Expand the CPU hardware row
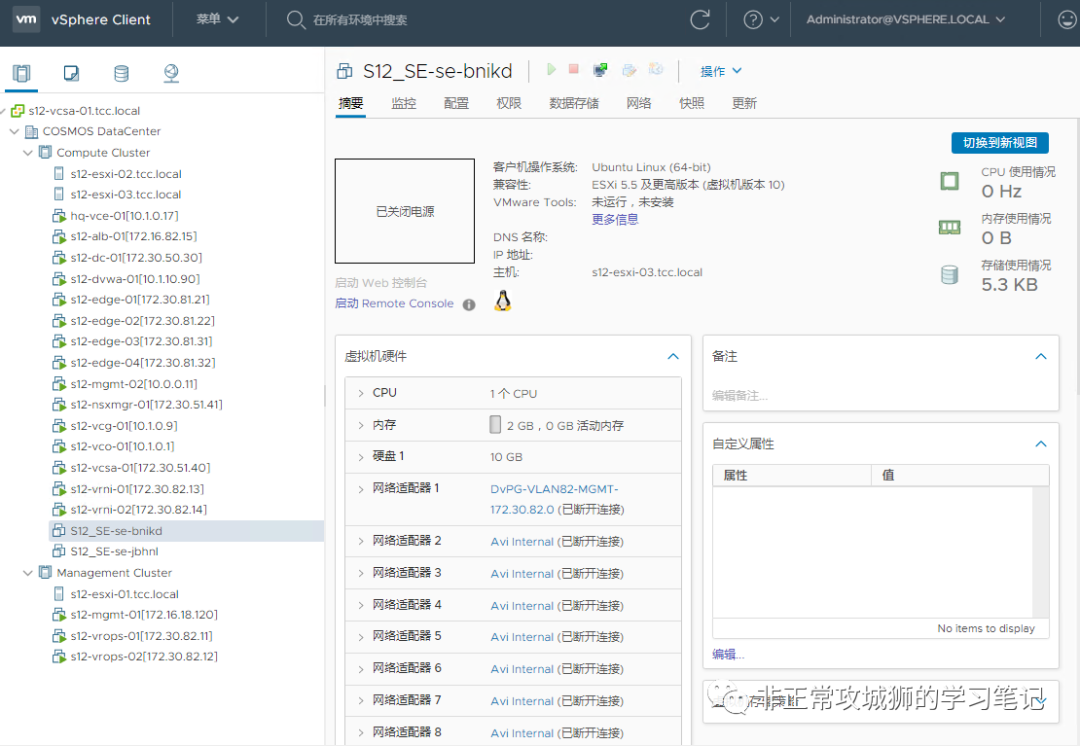 tap(360, 393)
